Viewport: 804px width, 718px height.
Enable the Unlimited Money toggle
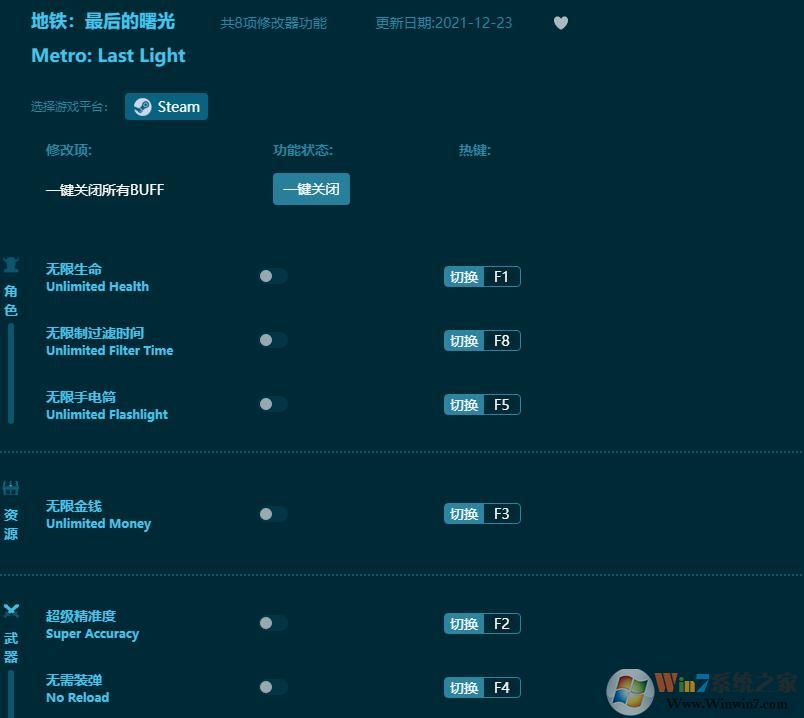272,513
